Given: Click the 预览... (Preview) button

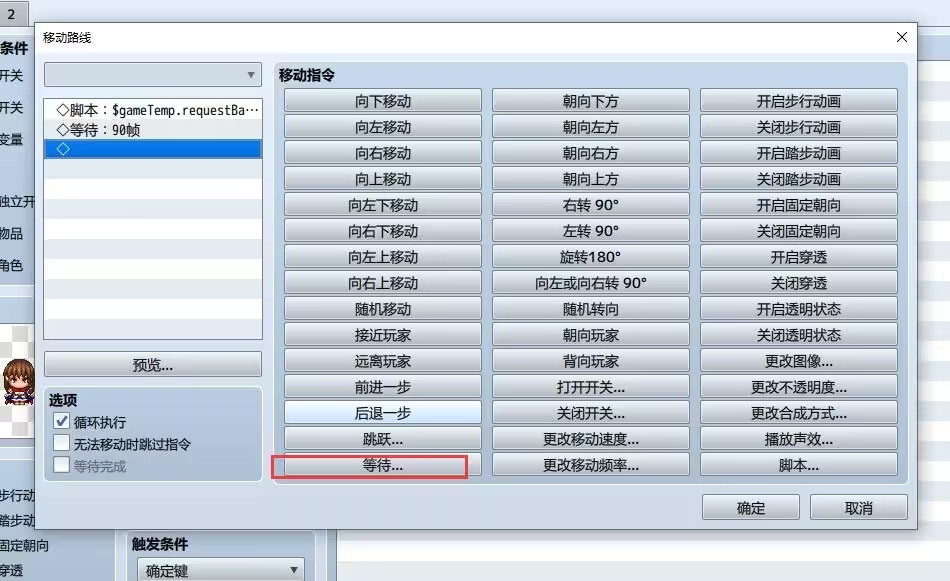Looking at the screenshot, I should coord(152,363).
